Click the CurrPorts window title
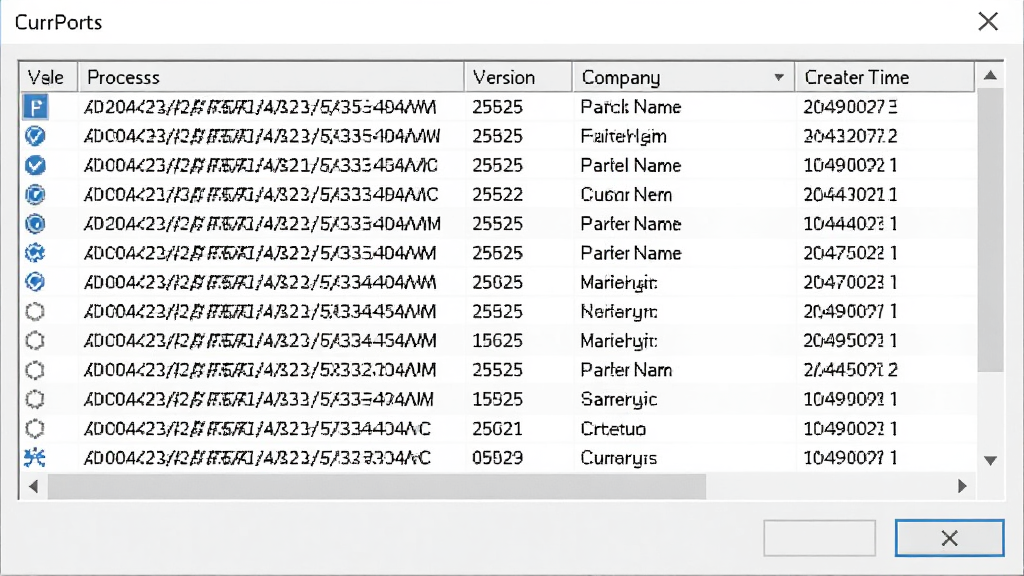The height and width of the screenshot is (576, 1024). [58, 22]
